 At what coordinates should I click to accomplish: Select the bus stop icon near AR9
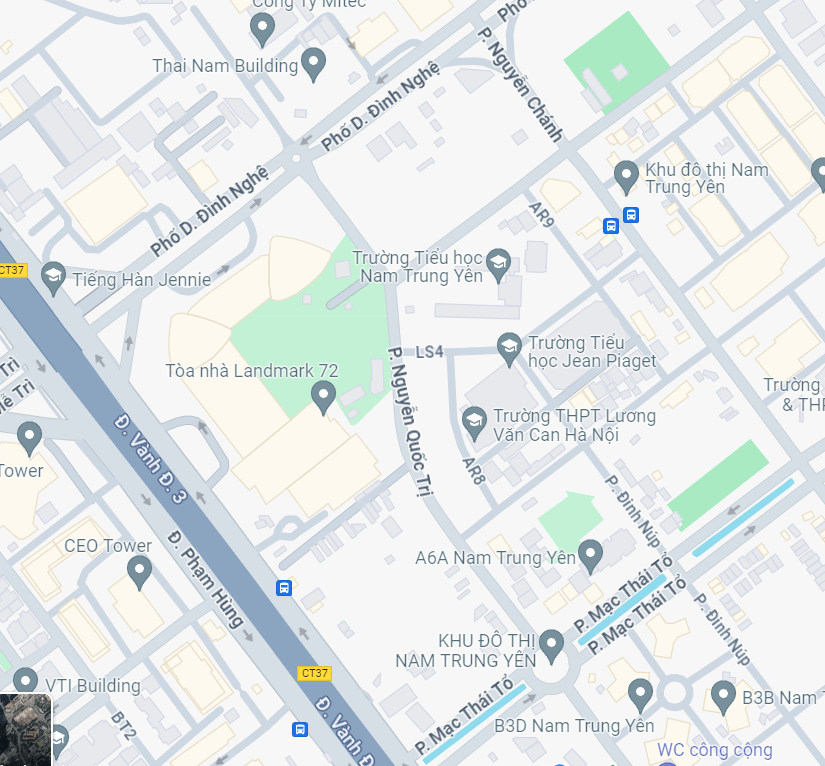611,226
